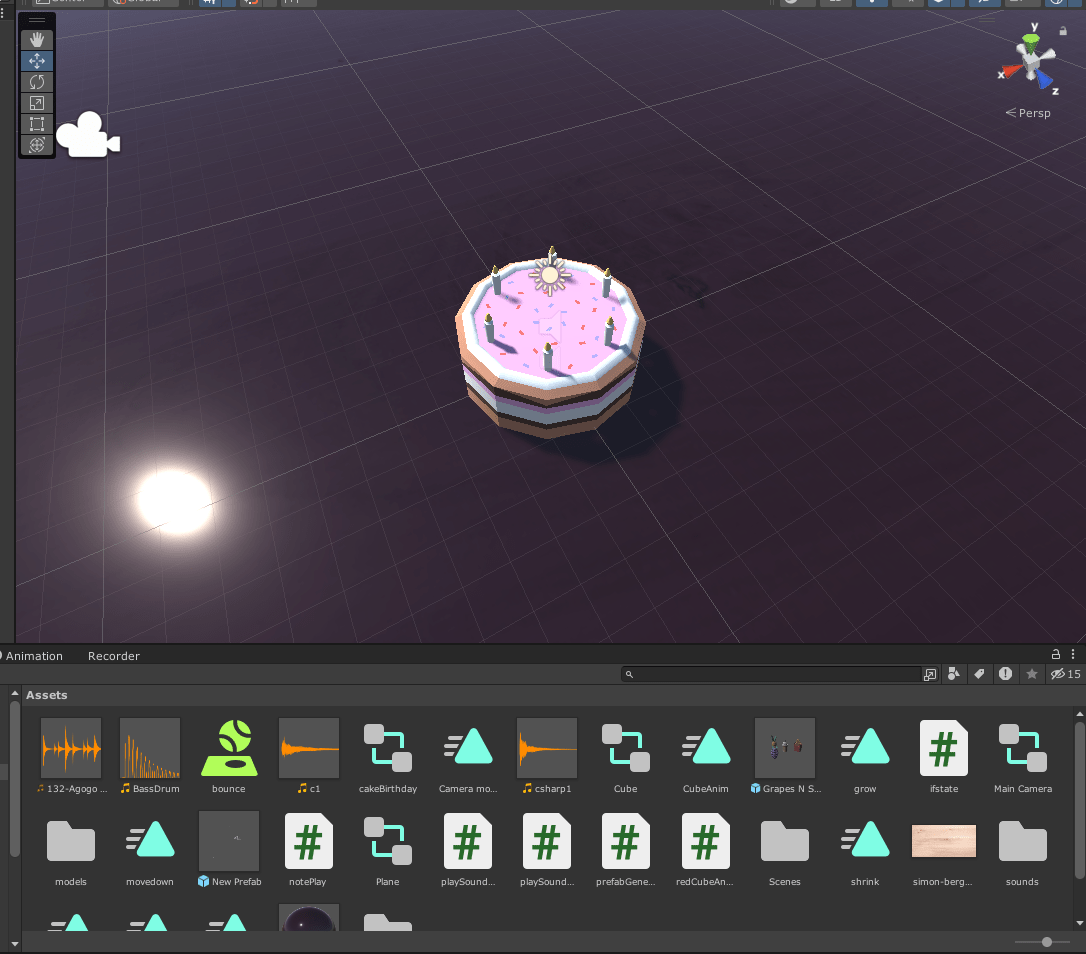This screenshot has height=954, width=1086.
Task: Toggle visibility of hidden packages count
Action: tap(1064, 674)
